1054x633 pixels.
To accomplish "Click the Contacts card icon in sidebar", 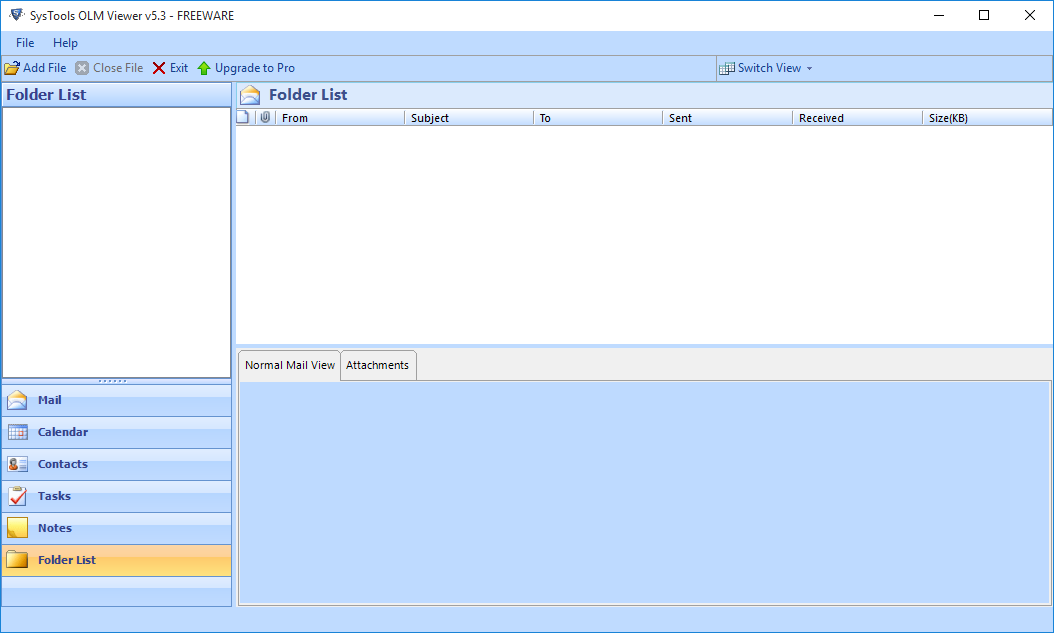I will coord(17,464).
